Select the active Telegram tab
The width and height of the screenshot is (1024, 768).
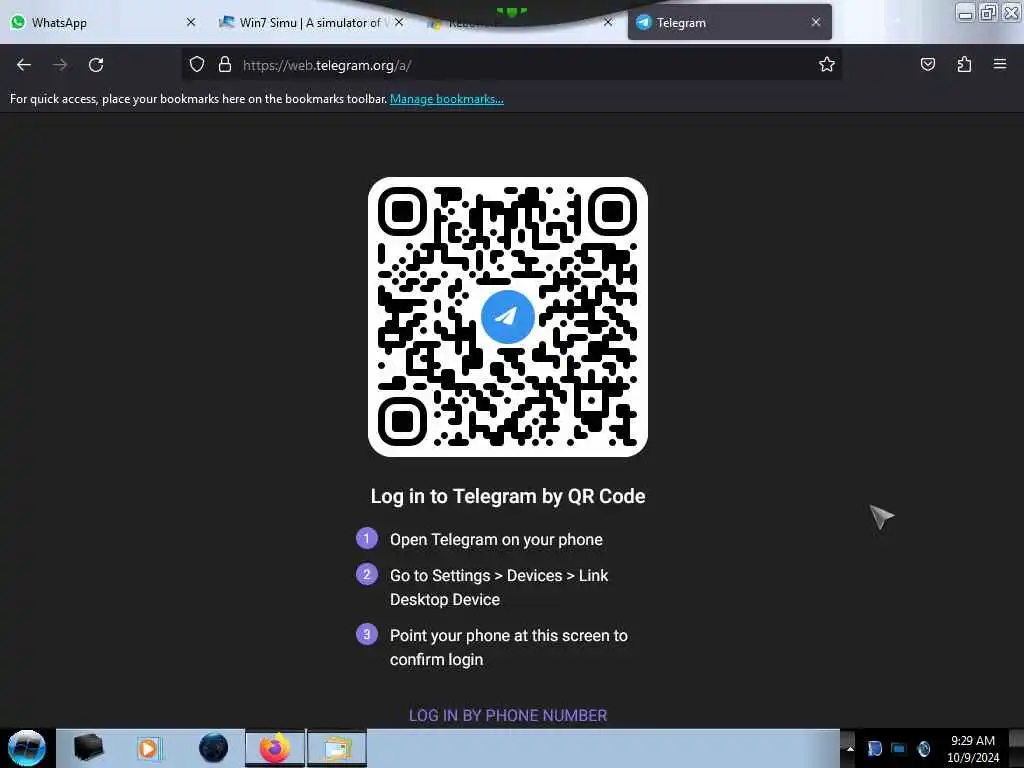click(x=729, y=22)
